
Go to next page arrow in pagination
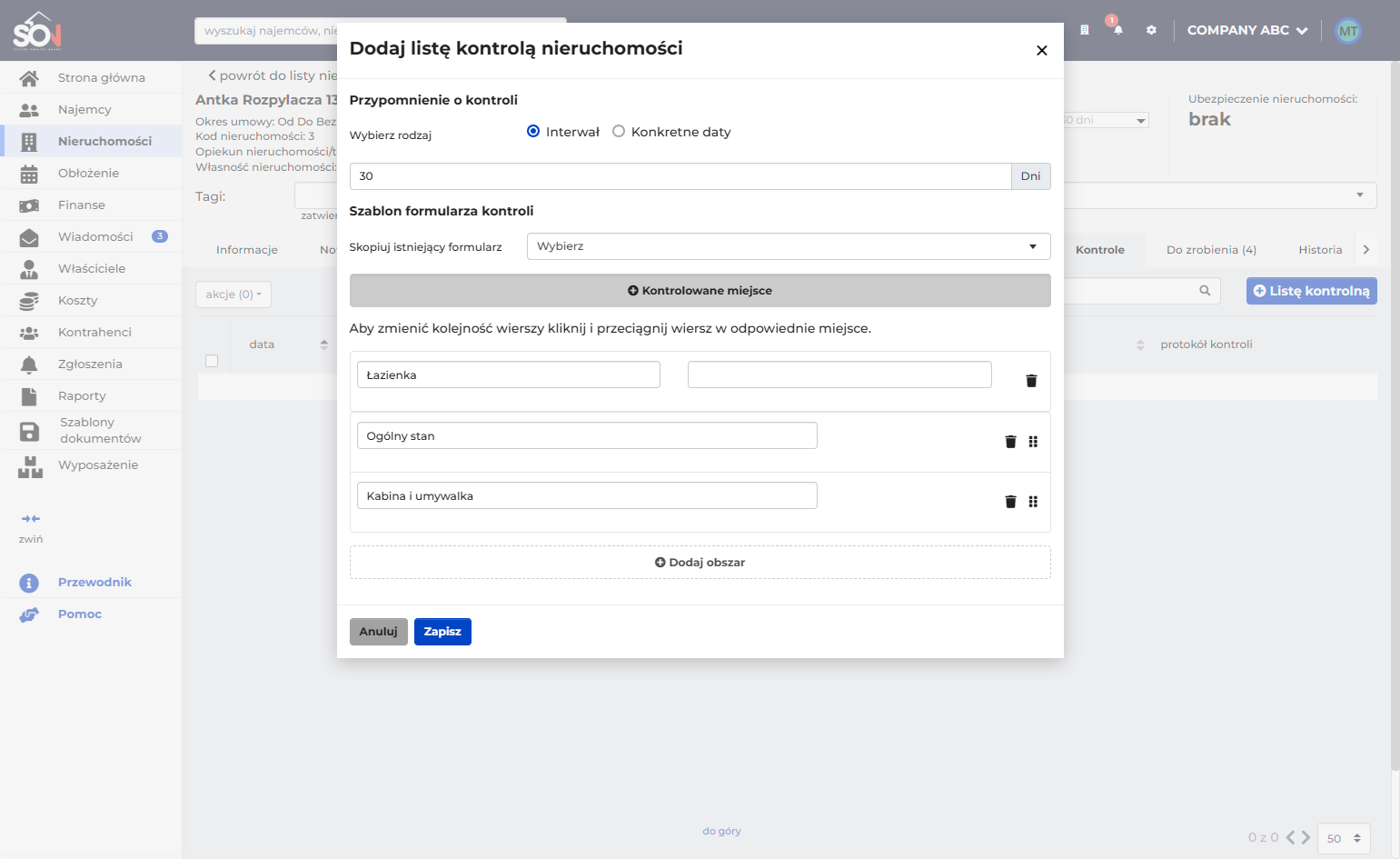click(1306, 838)
